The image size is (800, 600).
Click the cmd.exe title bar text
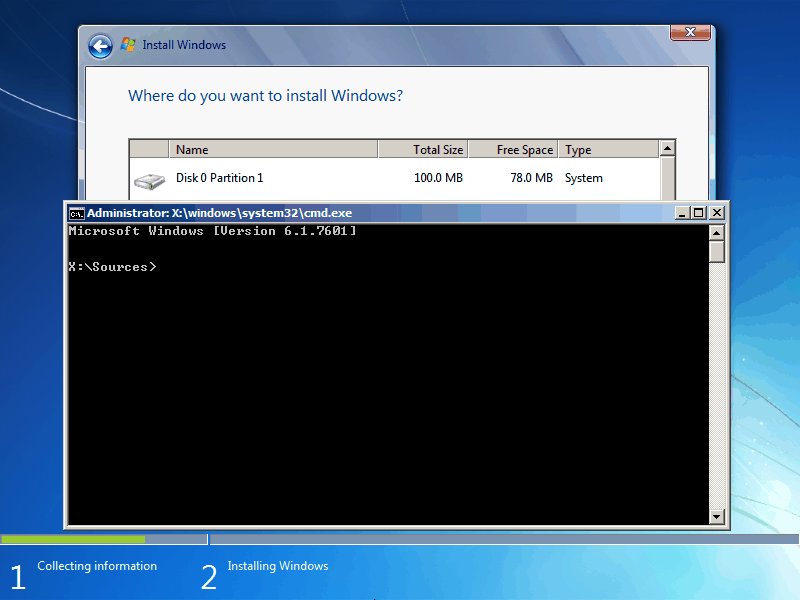click(x=219, y=213)
